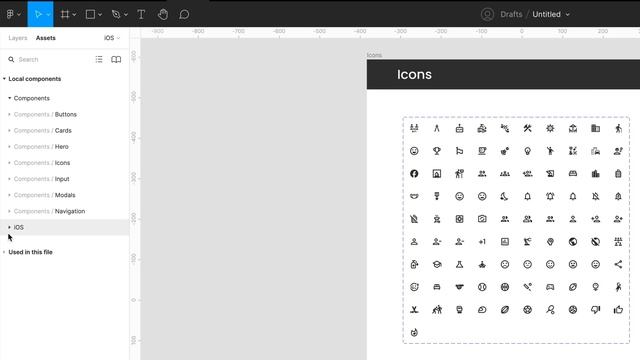Select the lightbulb icon
640x360 pixels.
[527, 151]
